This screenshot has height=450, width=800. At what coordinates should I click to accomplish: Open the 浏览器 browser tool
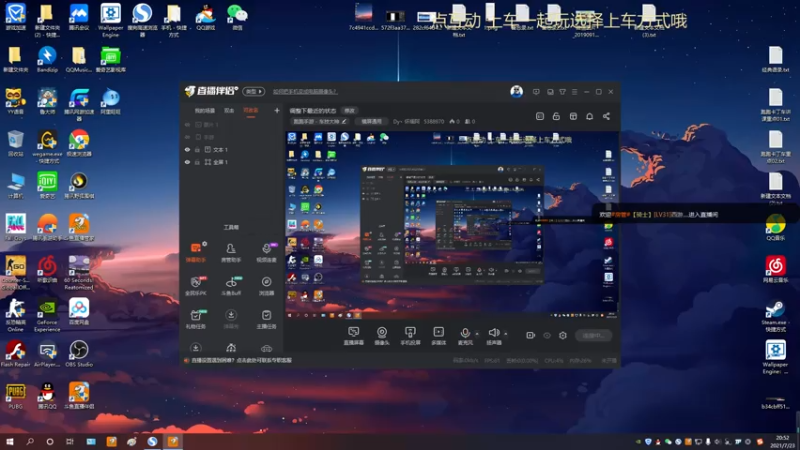tap(266, 285)
